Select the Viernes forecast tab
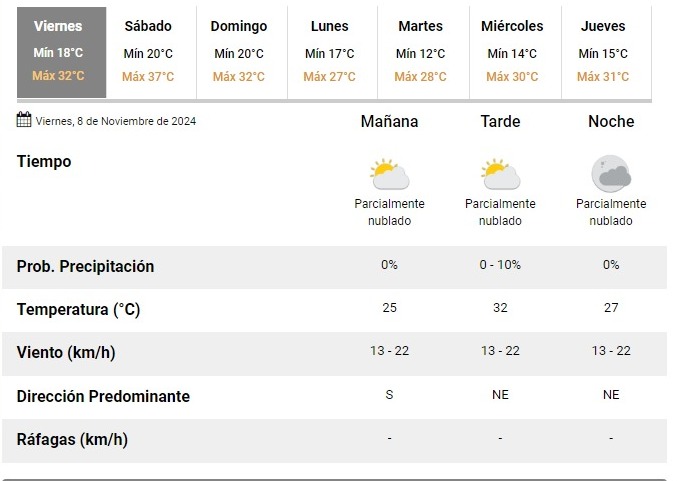The width and height of the screenshot is (686, 481). point(58,51)
